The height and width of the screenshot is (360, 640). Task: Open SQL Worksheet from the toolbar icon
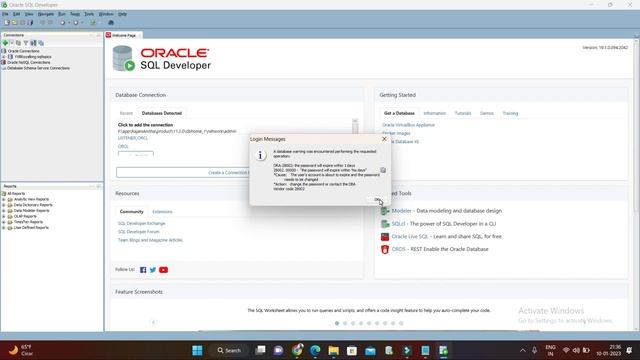[x=93, y=23]
